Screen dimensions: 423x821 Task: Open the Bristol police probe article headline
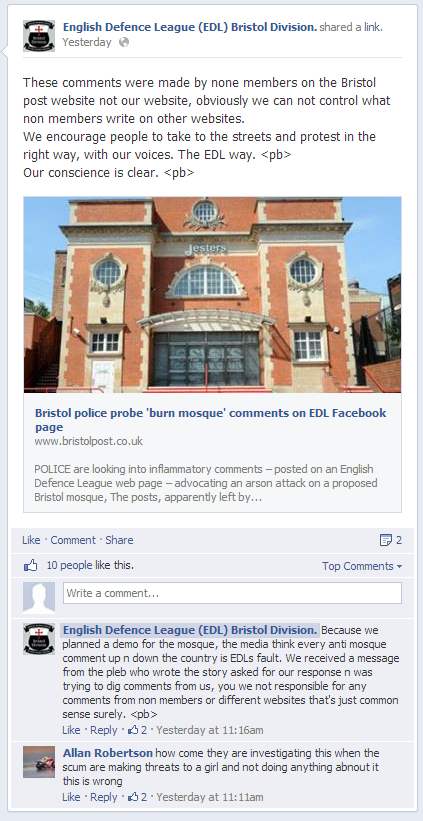pos(210,419)
